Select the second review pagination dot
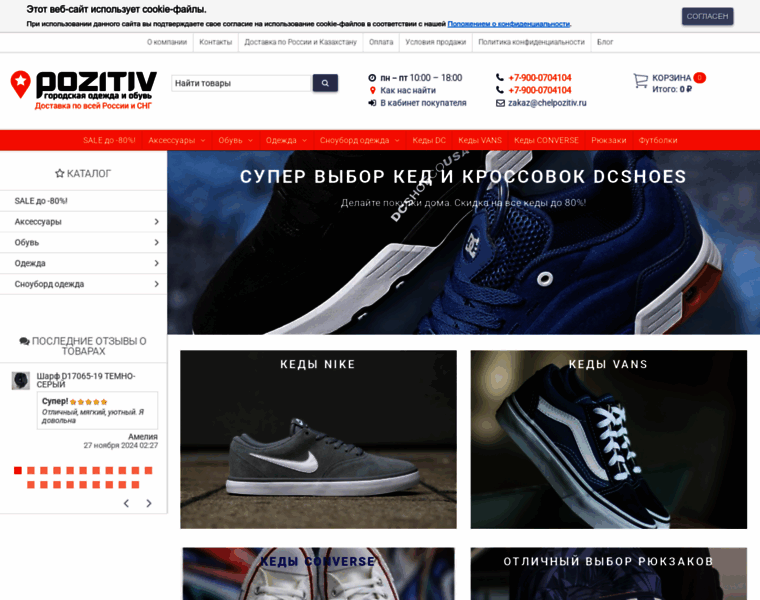This screenshot has height=600, width=760. click(x=31, y=470)
